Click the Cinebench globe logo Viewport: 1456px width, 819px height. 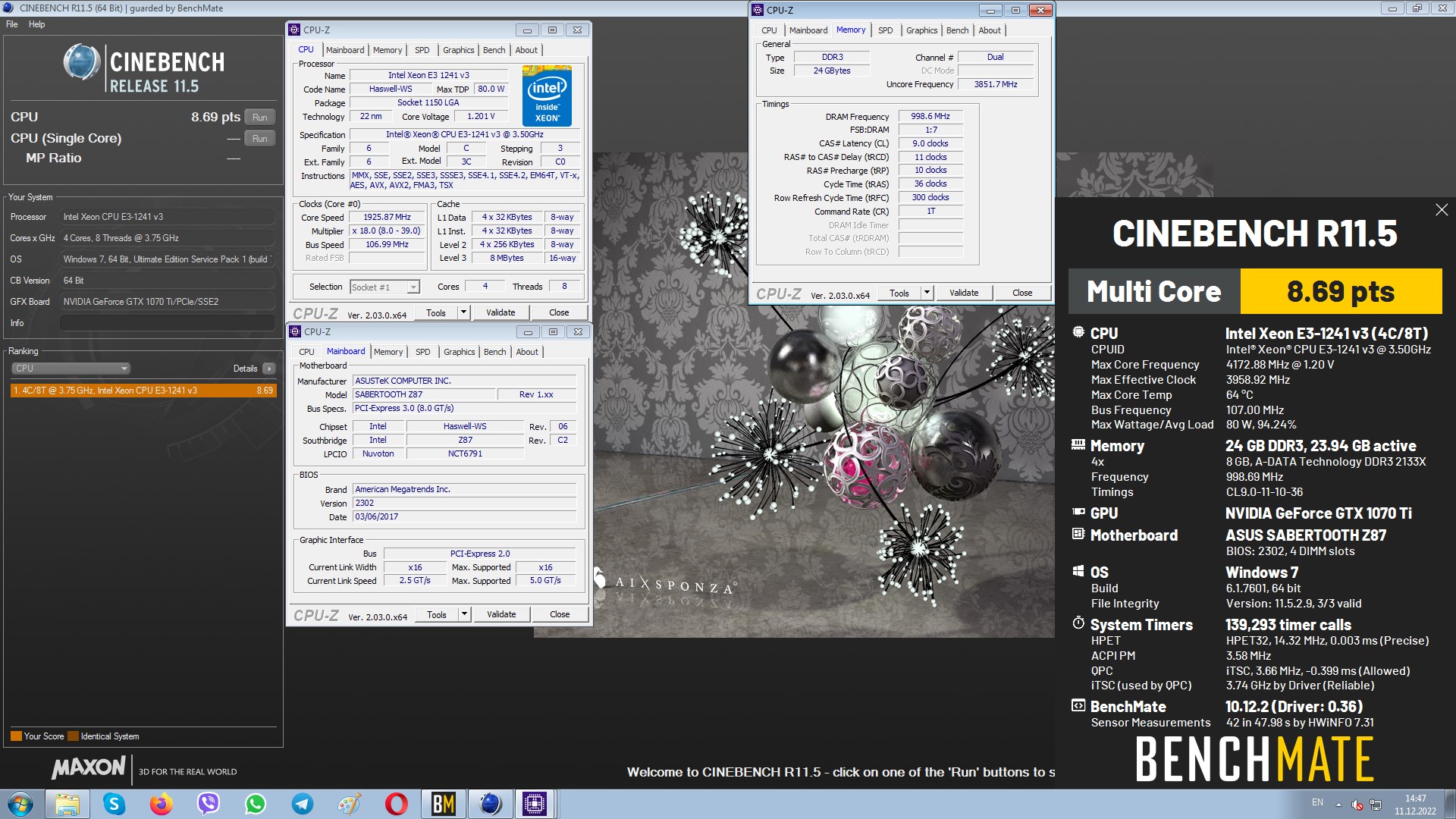click(82, 62)
